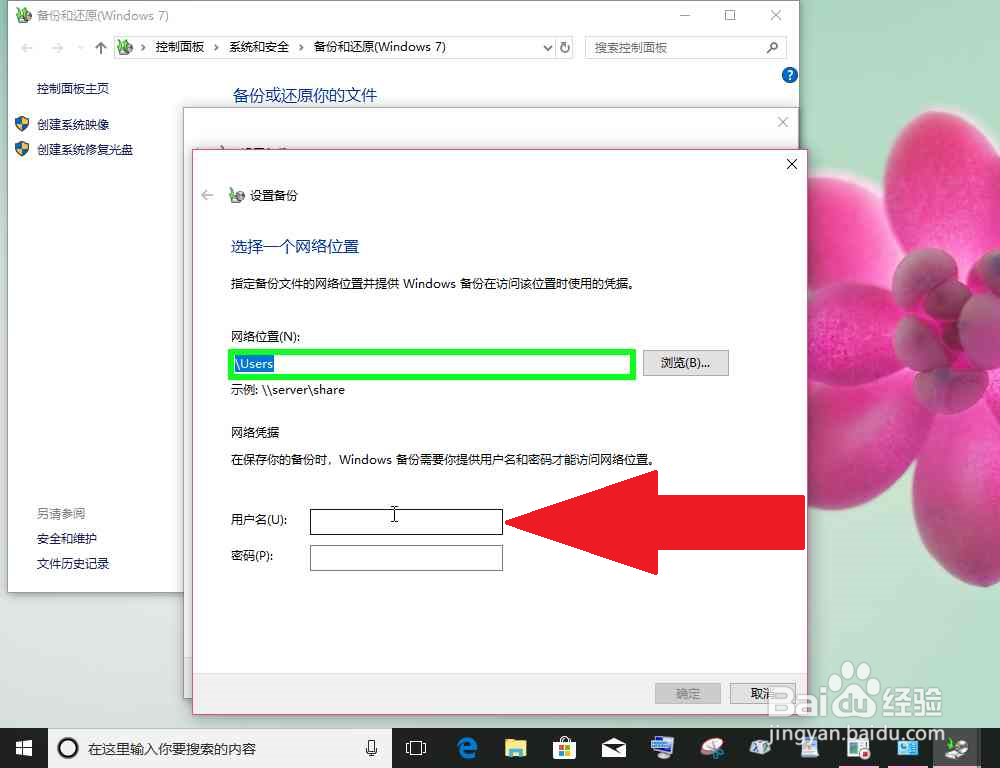Click the 示例: \\server\share hint text

[288, 390]
